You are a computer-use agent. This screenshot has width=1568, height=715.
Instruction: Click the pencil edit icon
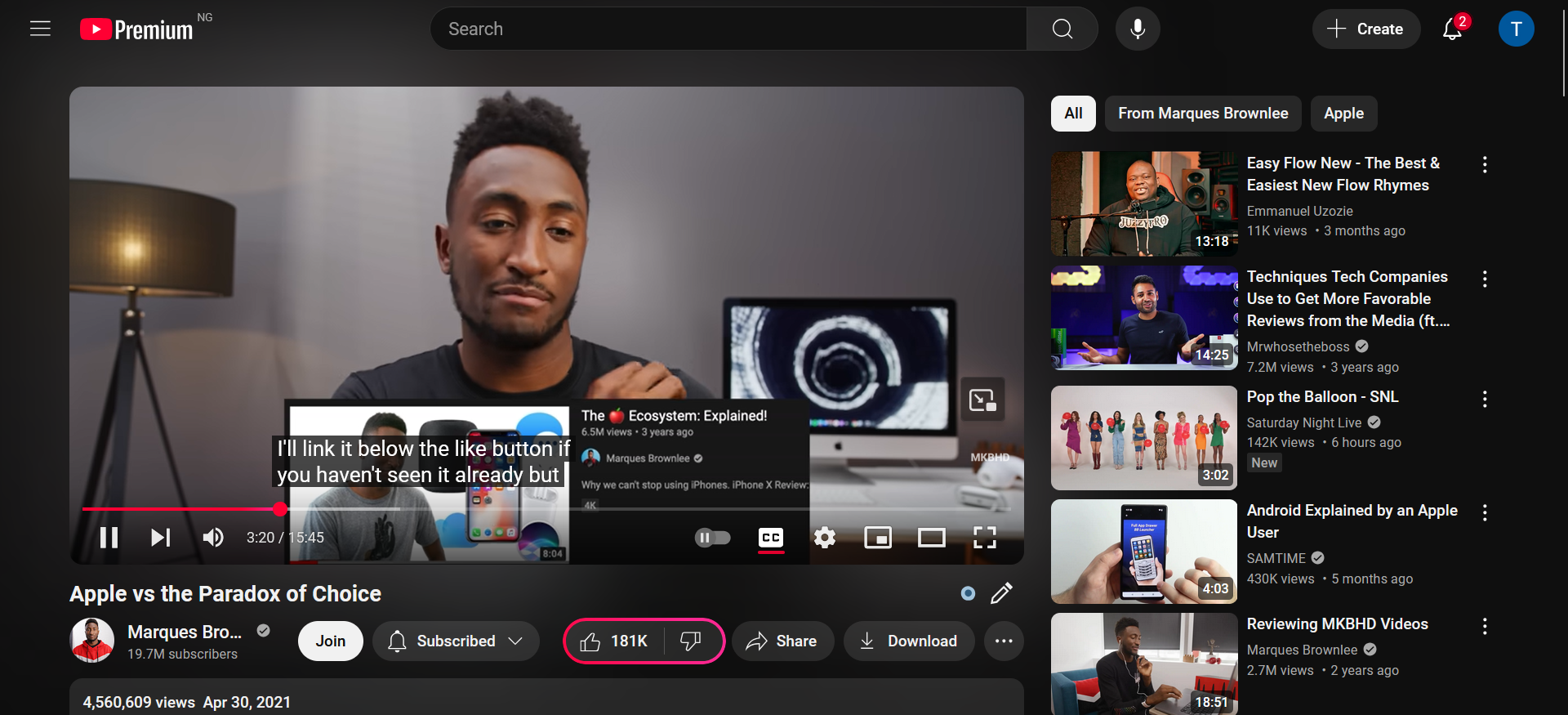click(x=1001, y=593)
